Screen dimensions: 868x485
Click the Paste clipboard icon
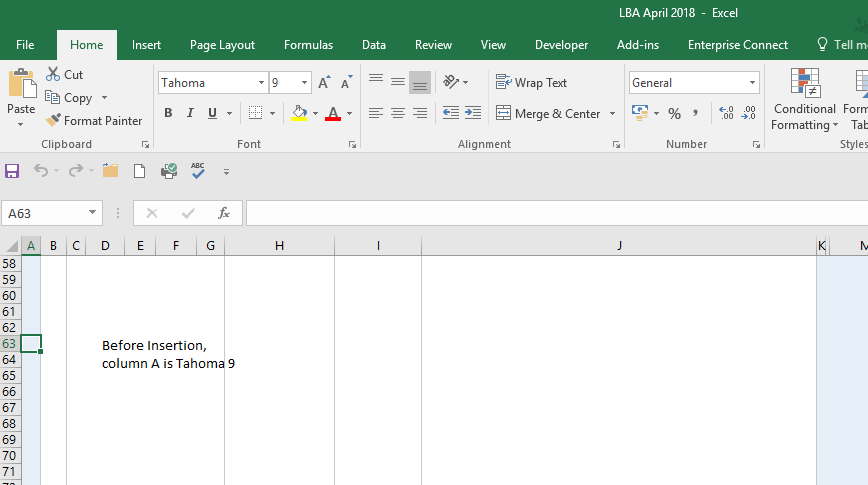(22, 84)
